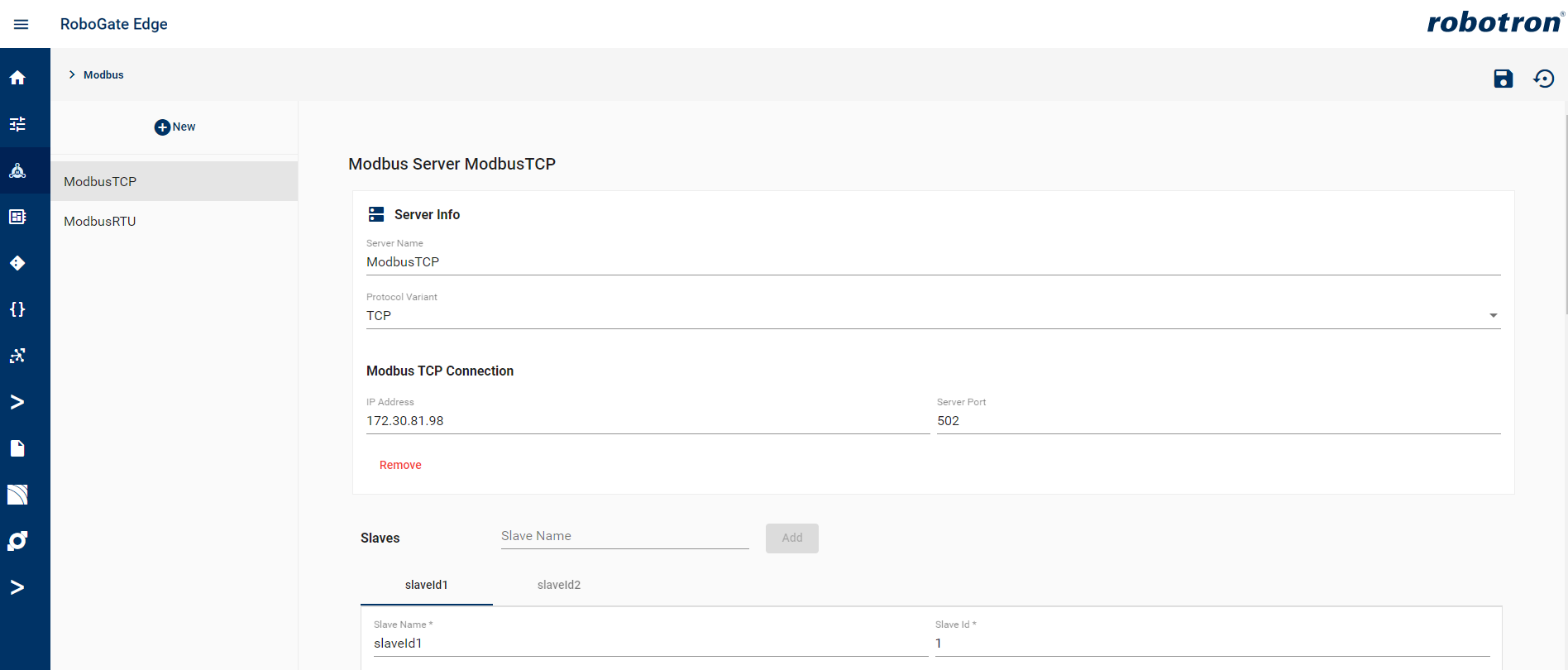This screenshot has height=670, width=1568.
Task: Click the Slaves section label
Action: [x=380, y=538]
